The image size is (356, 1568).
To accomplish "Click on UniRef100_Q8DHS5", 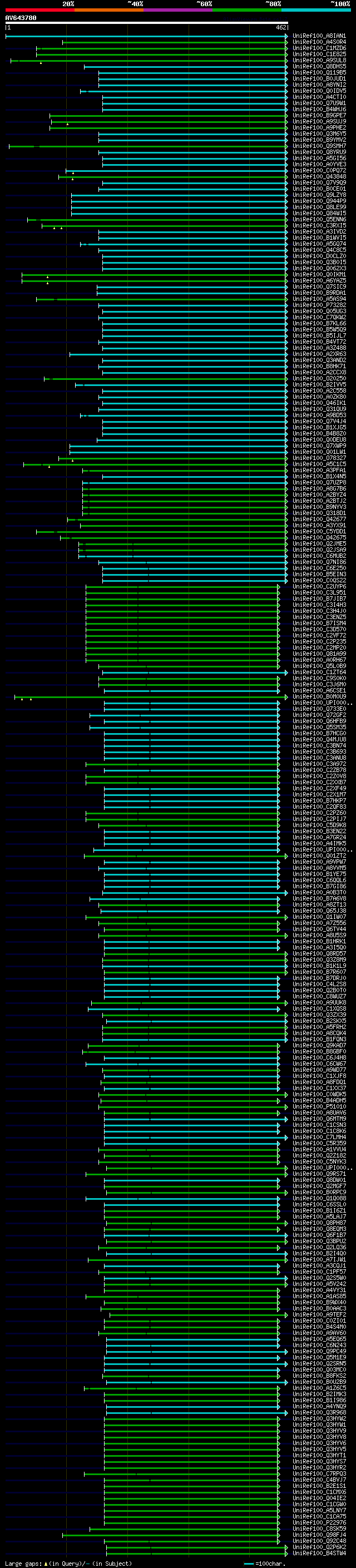I will (x=319, y=66).
